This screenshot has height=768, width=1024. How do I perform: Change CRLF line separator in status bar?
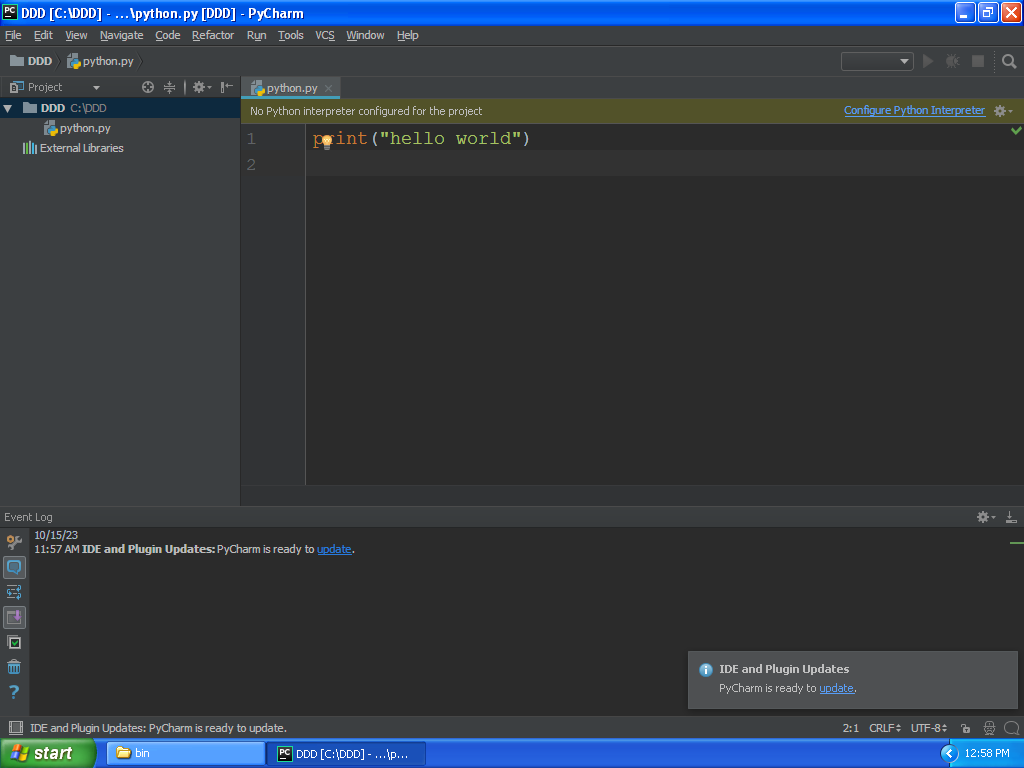click(885, 728)
